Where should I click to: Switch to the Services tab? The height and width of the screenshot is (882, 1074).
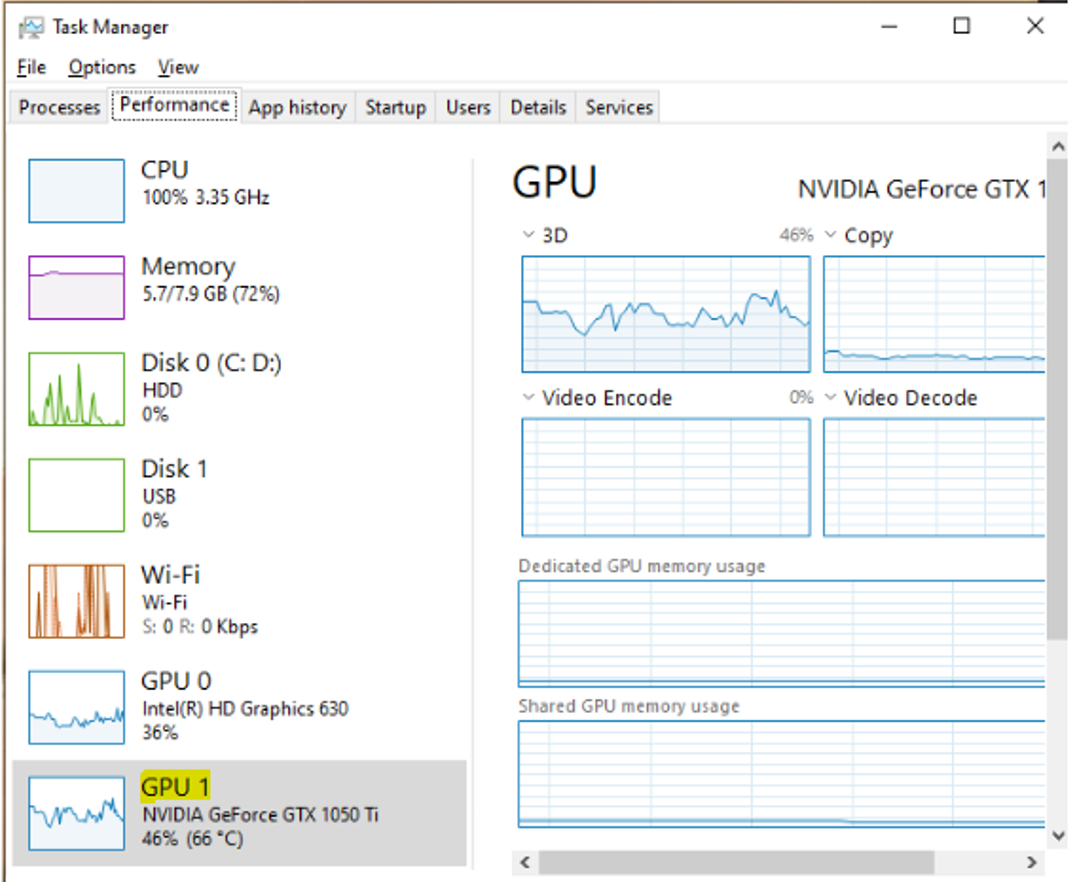[x=619, y=108]
